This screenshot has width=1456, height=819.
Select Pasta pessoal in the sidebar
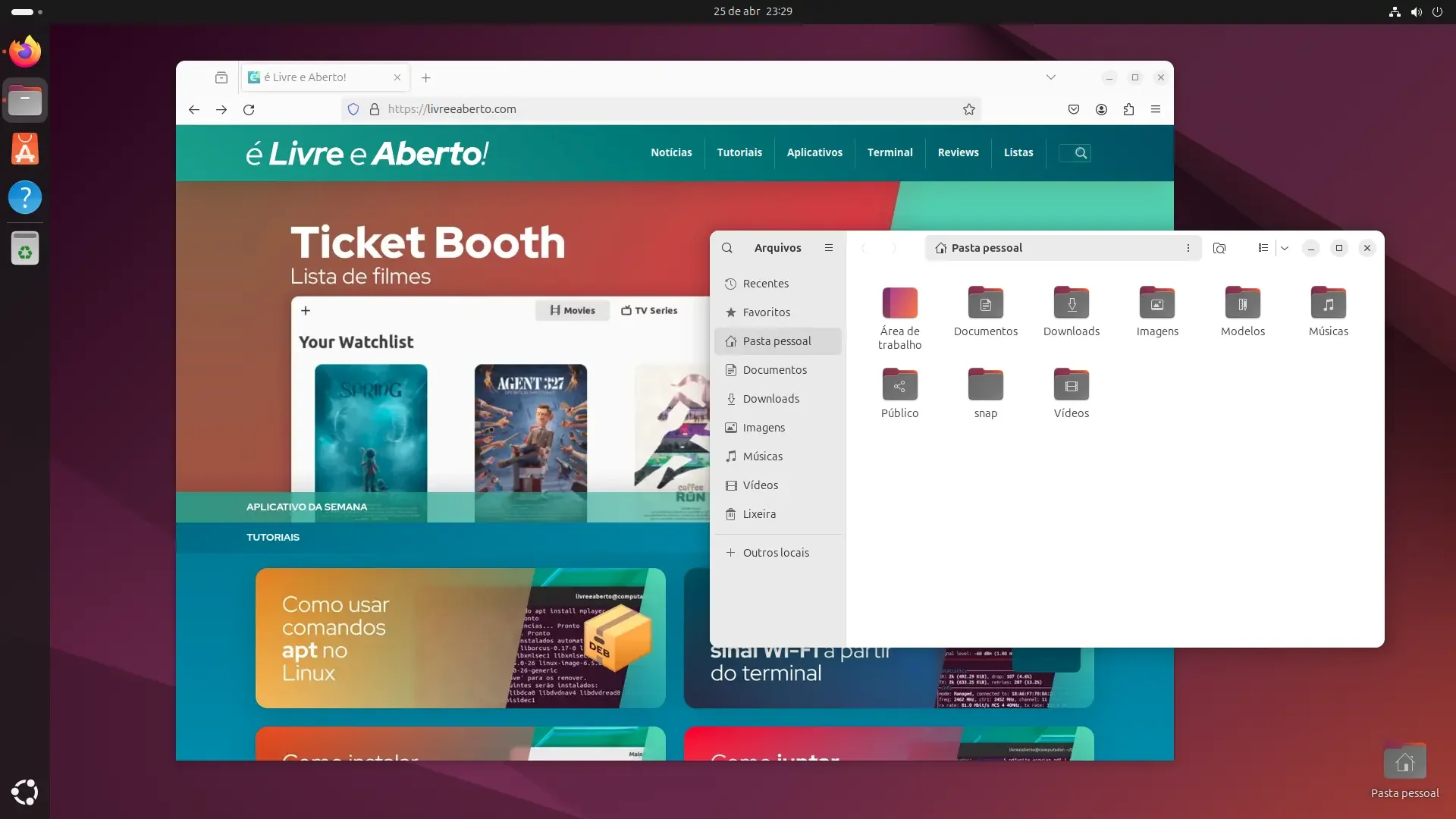pos(778,341)
